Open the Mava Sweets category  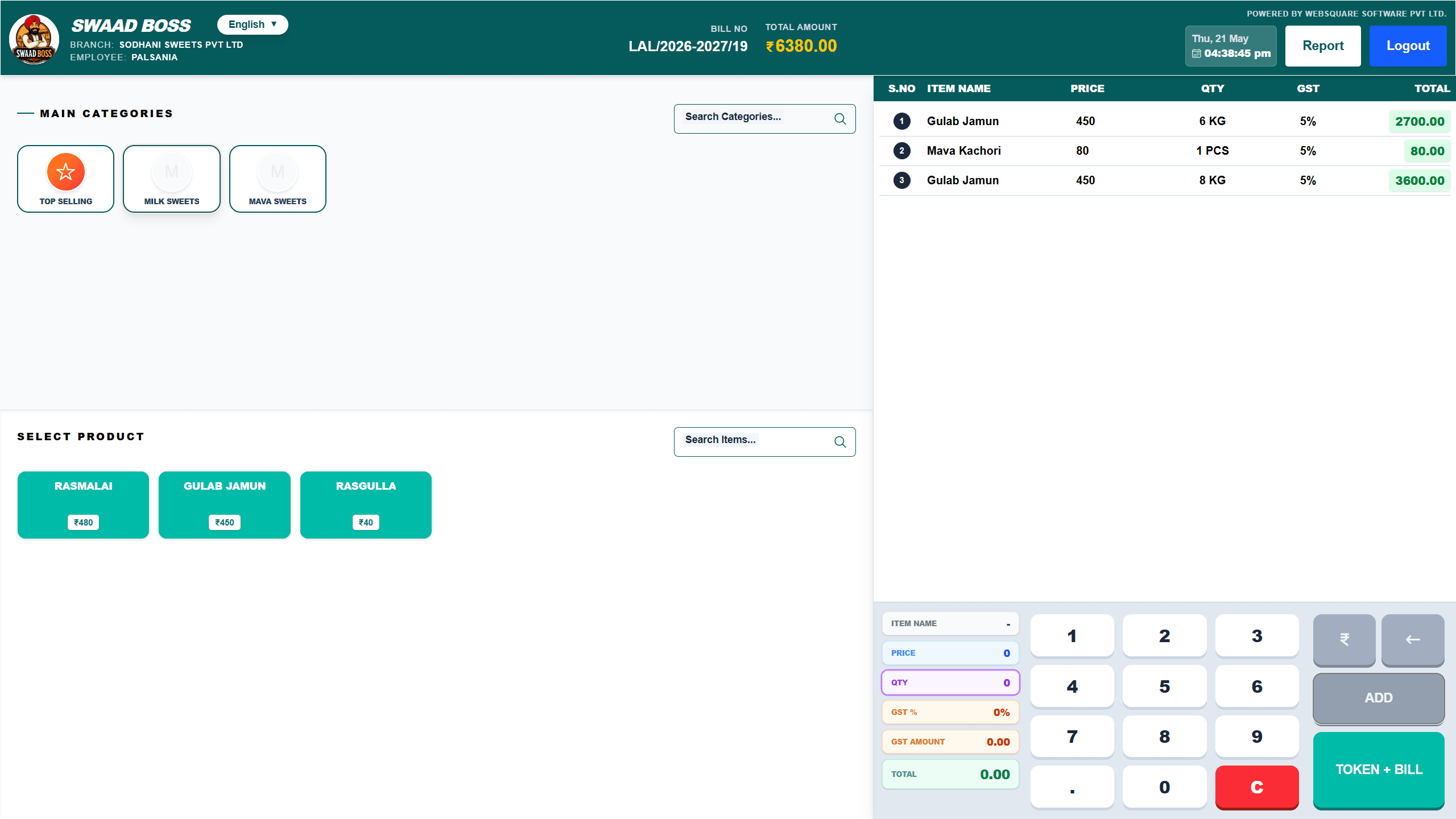pyautogui.click(x=278, y=179)
